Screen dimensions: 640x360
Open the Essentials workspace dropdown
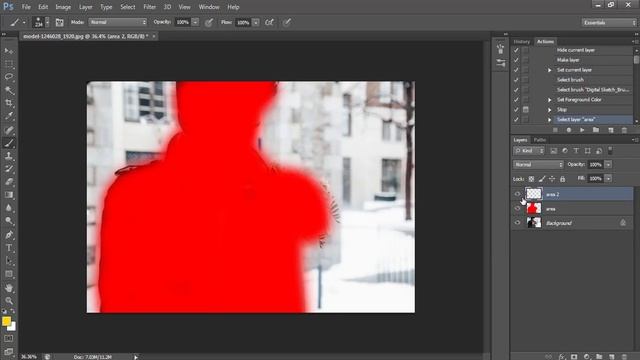click(x=608, y=22)
